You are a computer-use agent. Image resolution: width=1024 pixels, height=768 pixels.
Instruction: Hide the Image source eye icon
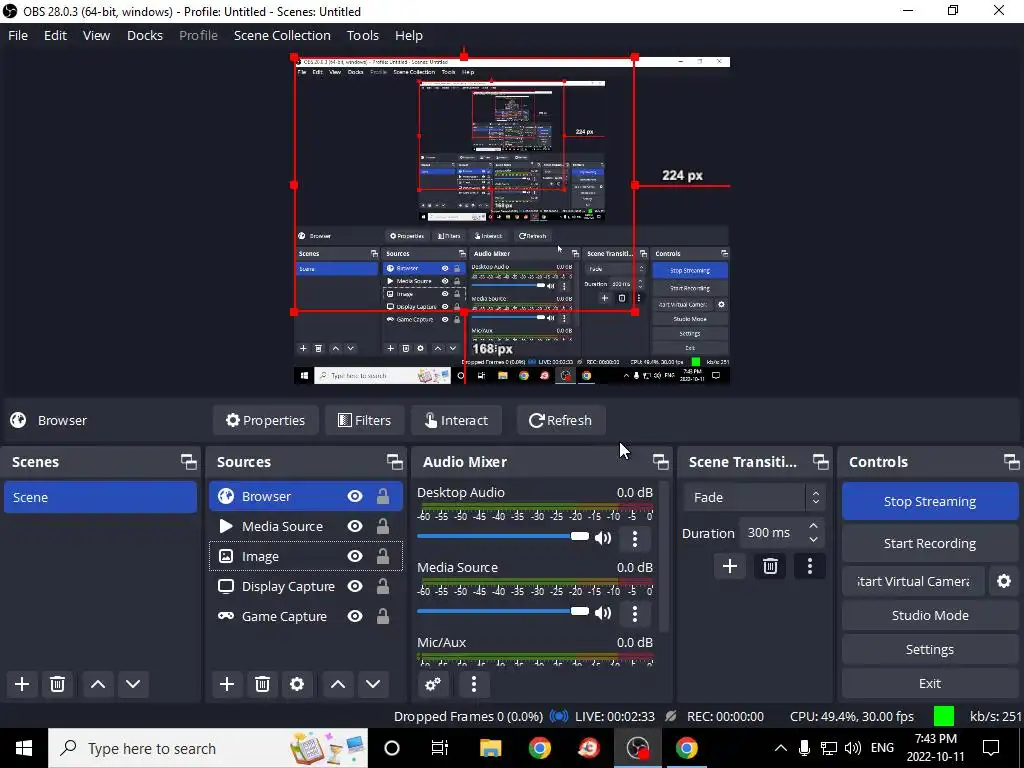point(355,556)
